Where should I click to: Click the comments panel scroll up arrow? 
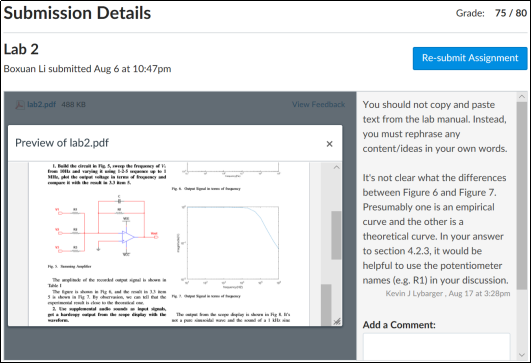click(x=522, y=97)
